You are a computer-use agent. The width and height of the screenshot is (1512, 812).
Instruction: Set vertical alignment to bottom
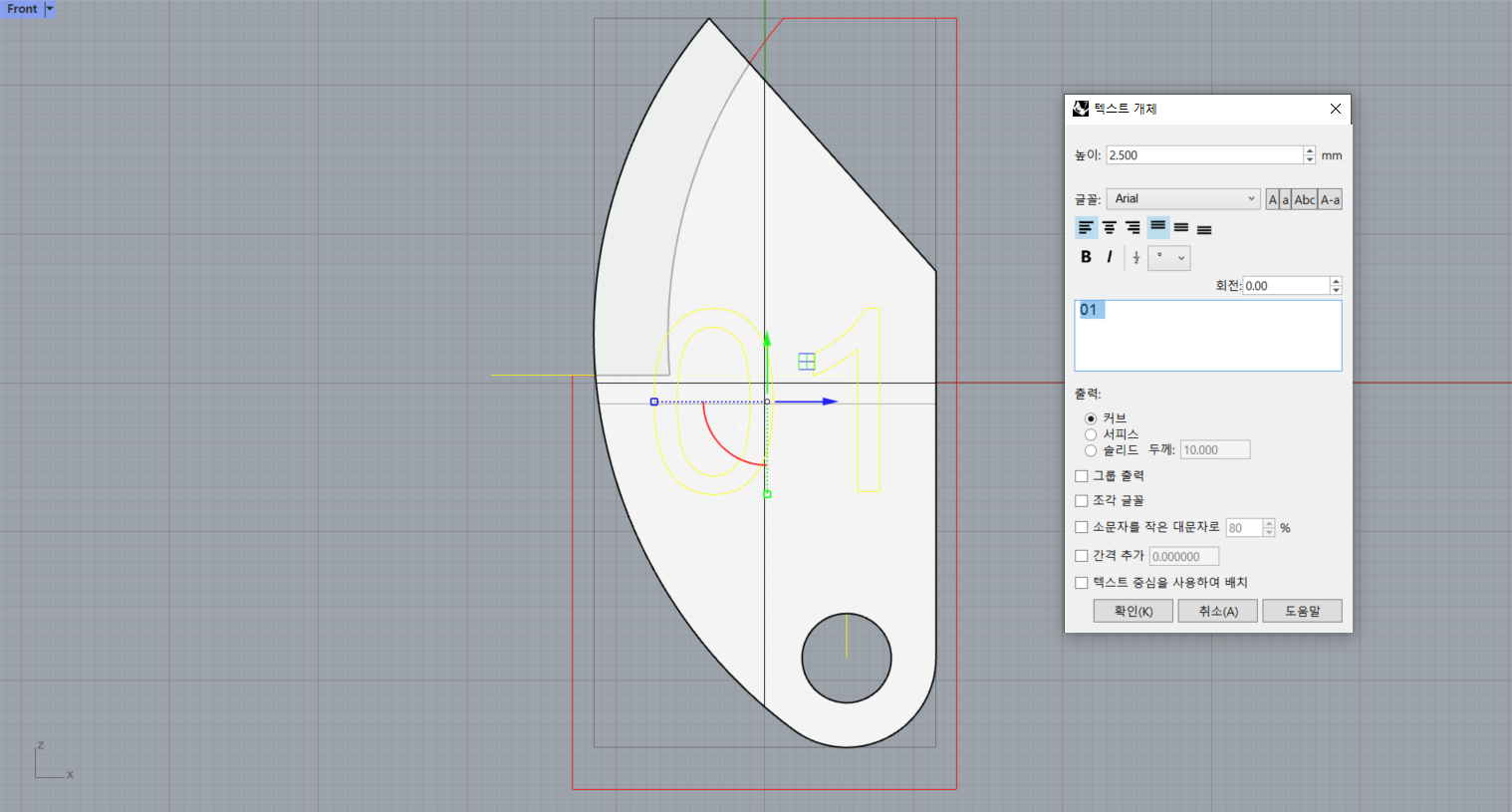[1204, 228]
